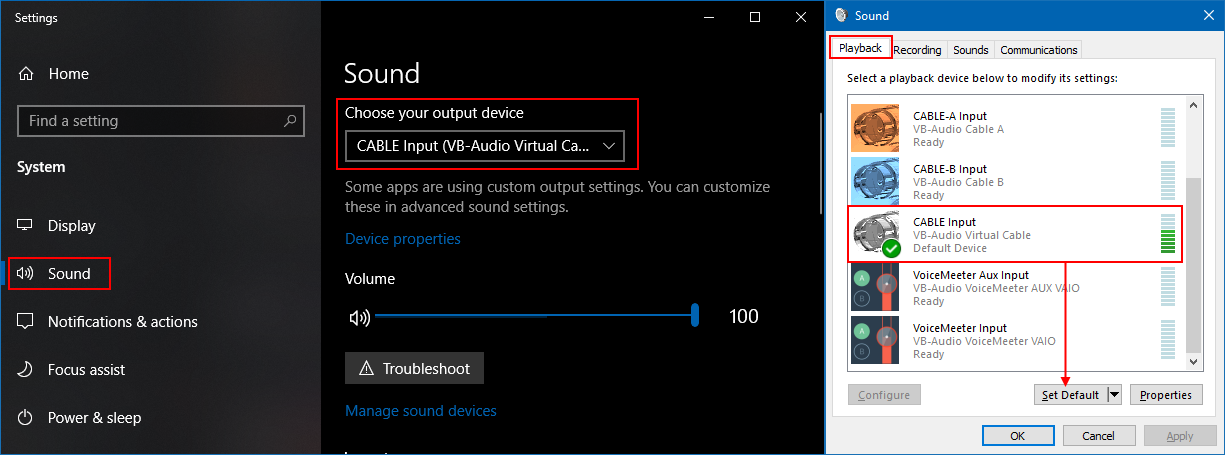Switch to the Playback tab
The width and height of the screenshot is (1225, 455).
click(860, 48)
